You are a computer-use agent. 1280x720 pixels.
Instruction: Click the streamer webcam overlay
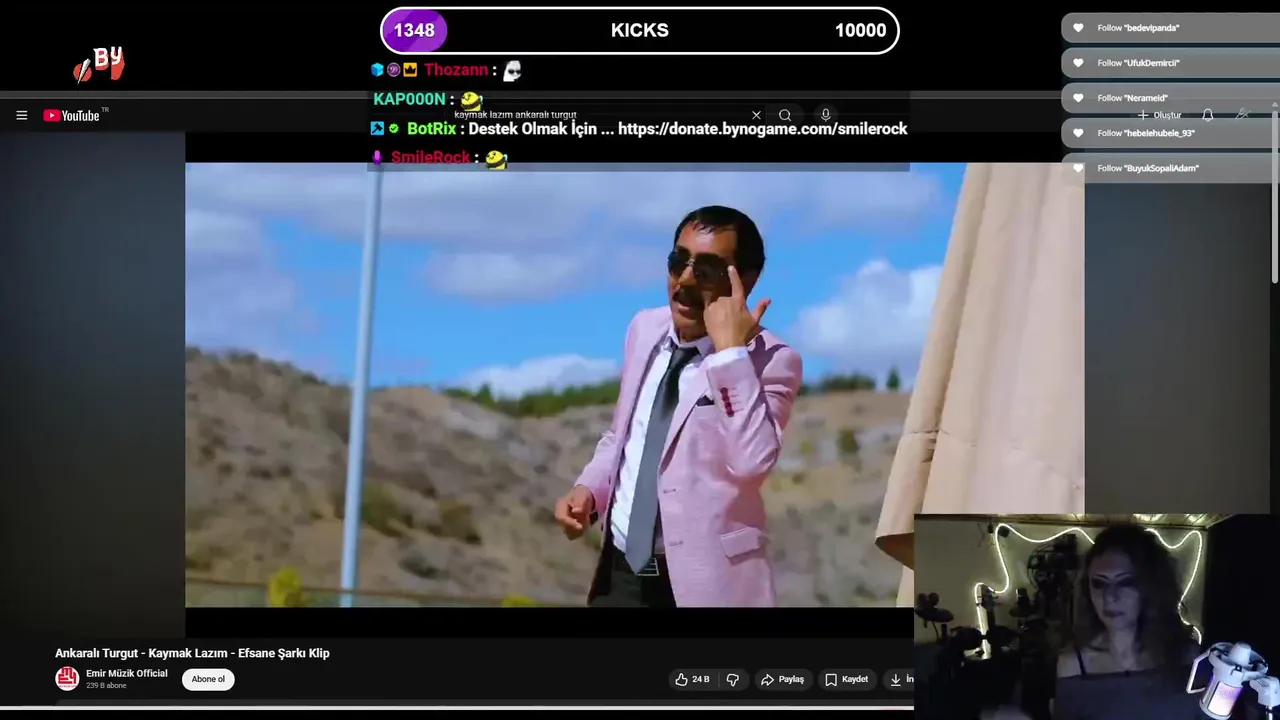tap(1097, 617)
